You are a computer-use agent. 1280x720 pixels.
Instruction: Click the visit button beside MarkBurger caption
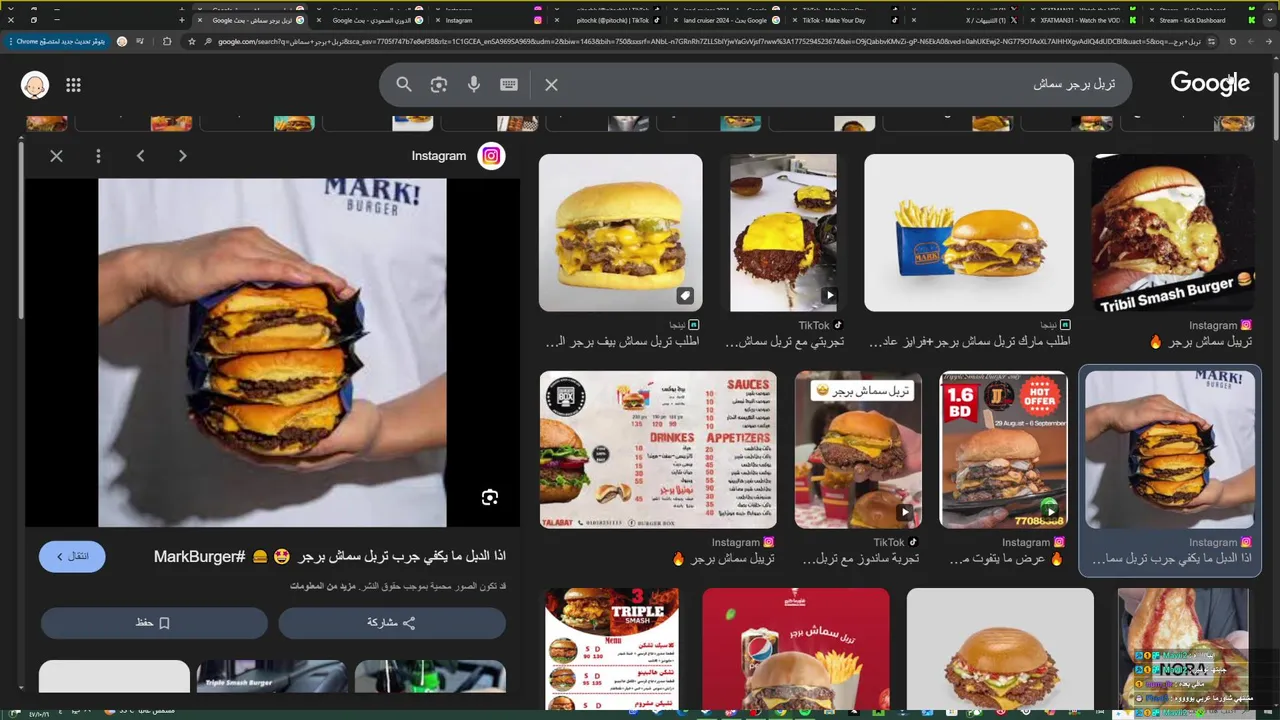click(x=72, y=556)
